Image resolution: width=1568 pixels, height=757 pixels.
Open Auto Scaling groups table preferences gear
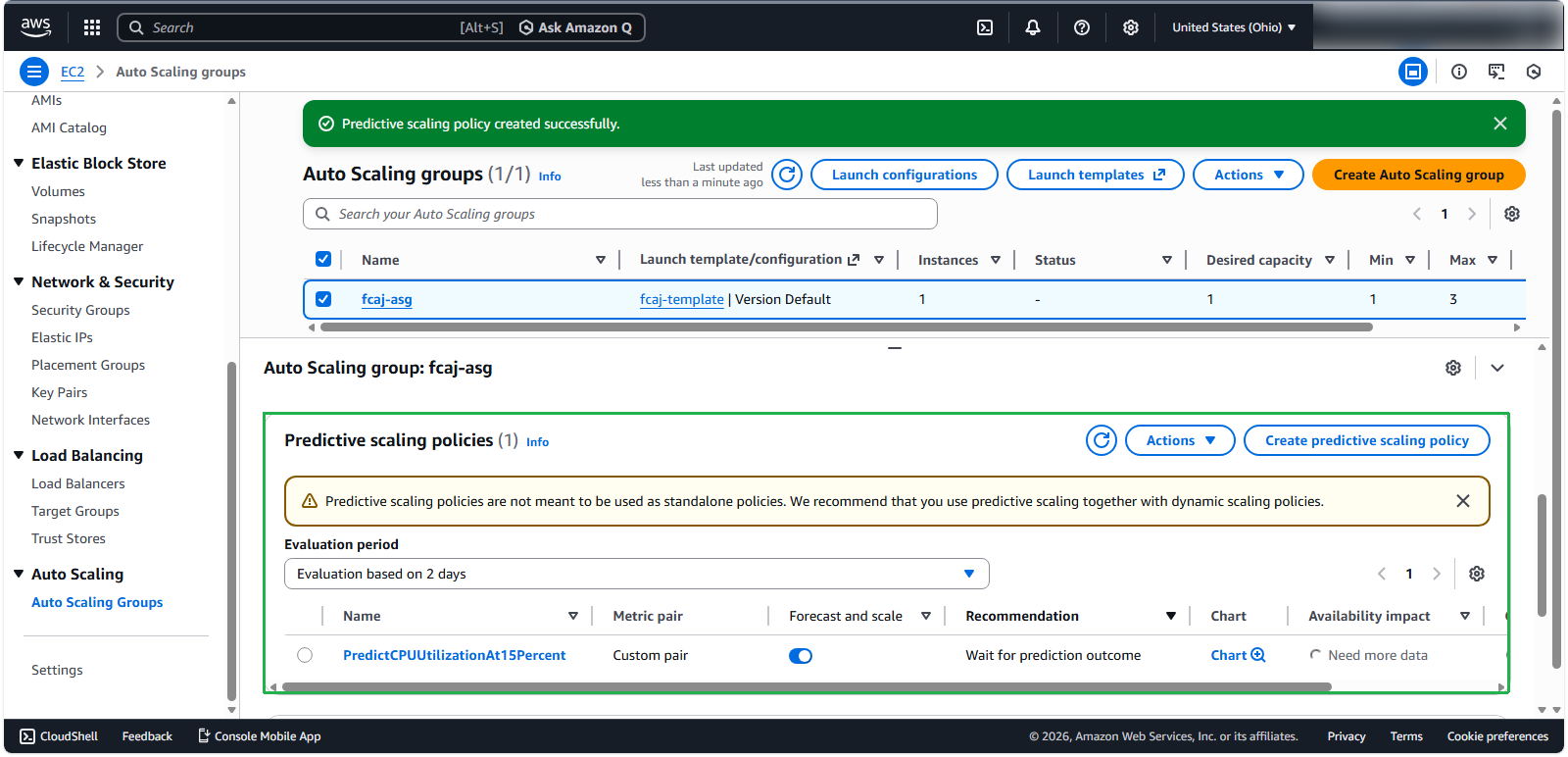pos(1512,214)
